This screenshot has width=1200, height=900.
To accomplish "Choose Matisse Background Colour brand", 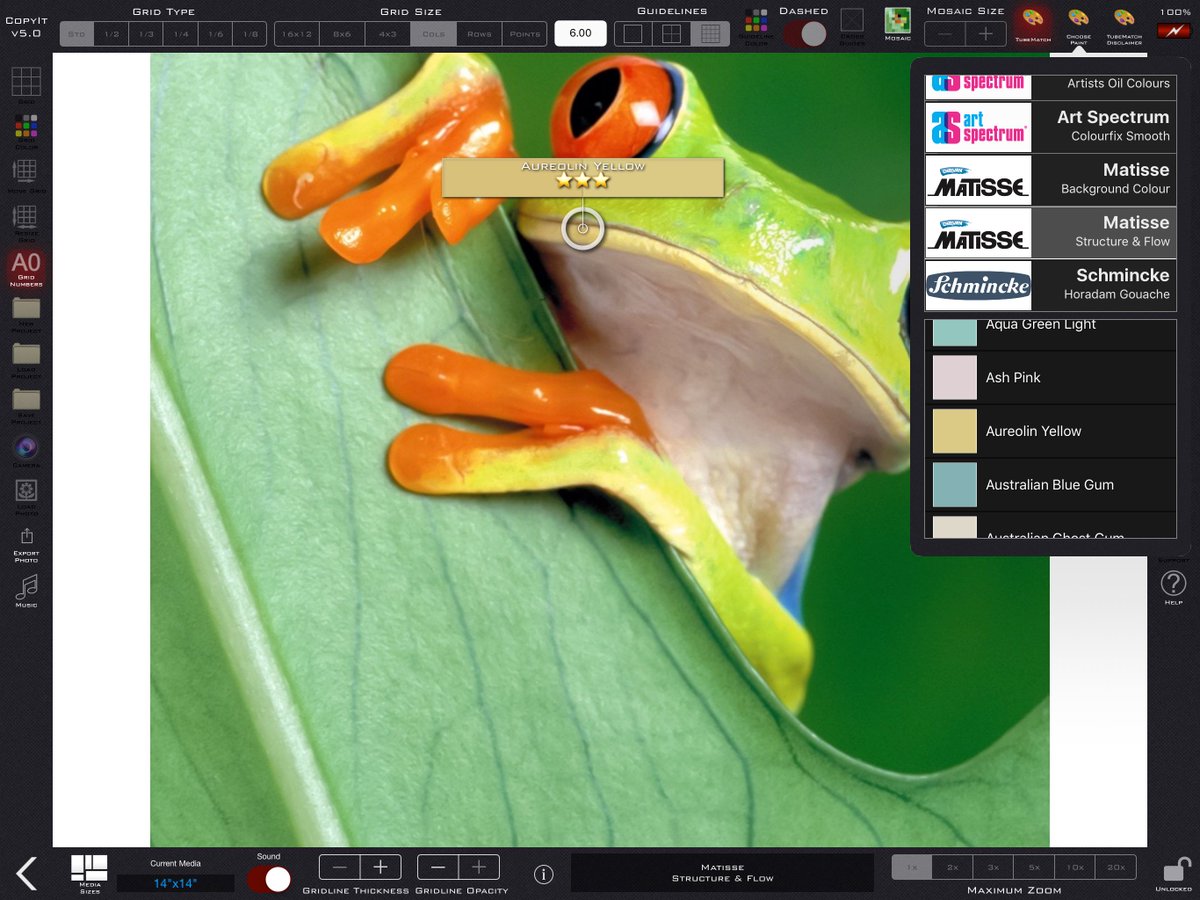I will (x=1051, y=180).
